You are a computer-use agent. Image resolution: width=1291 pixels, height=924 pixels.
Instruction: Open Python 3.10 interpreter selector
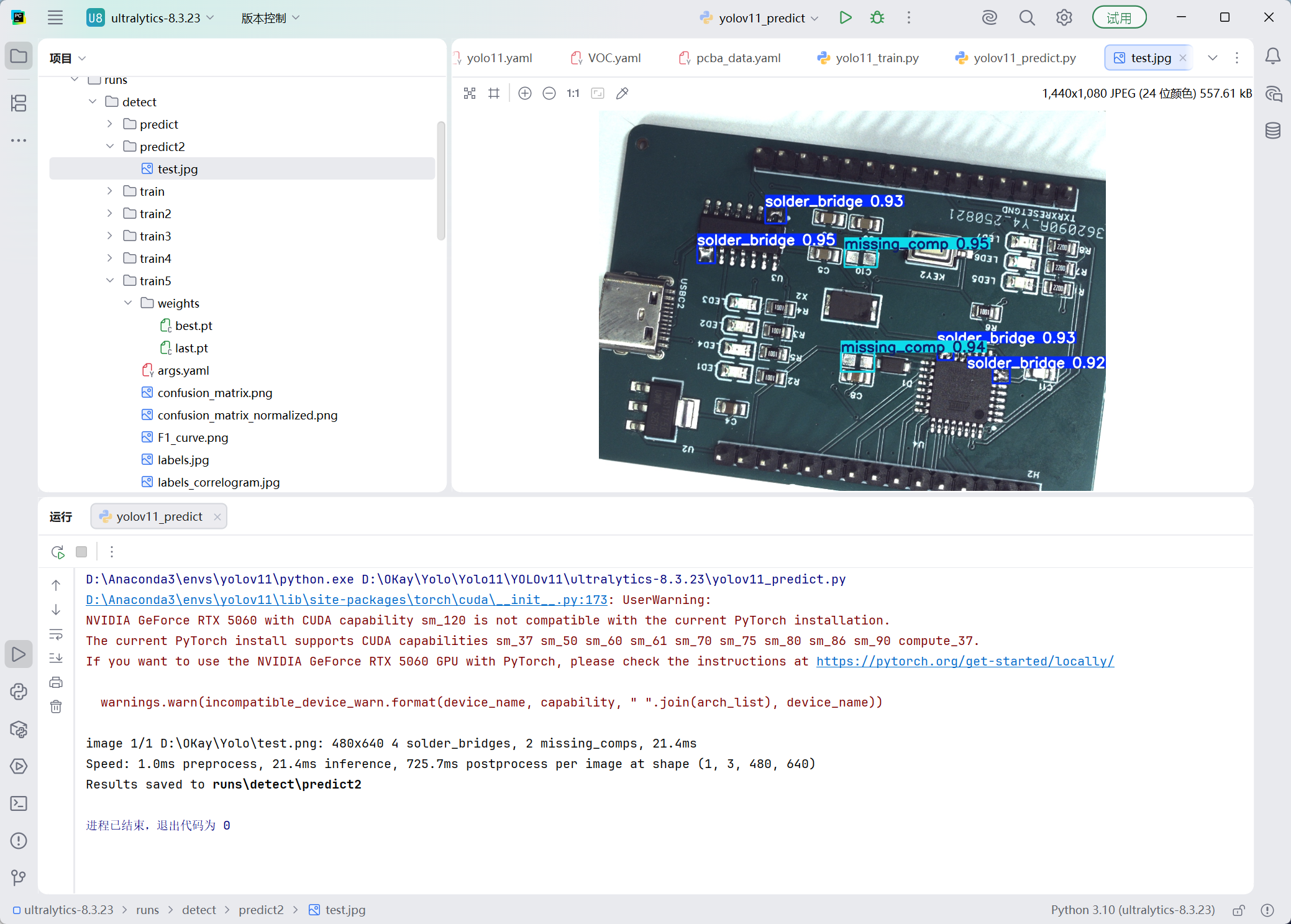1133,910
